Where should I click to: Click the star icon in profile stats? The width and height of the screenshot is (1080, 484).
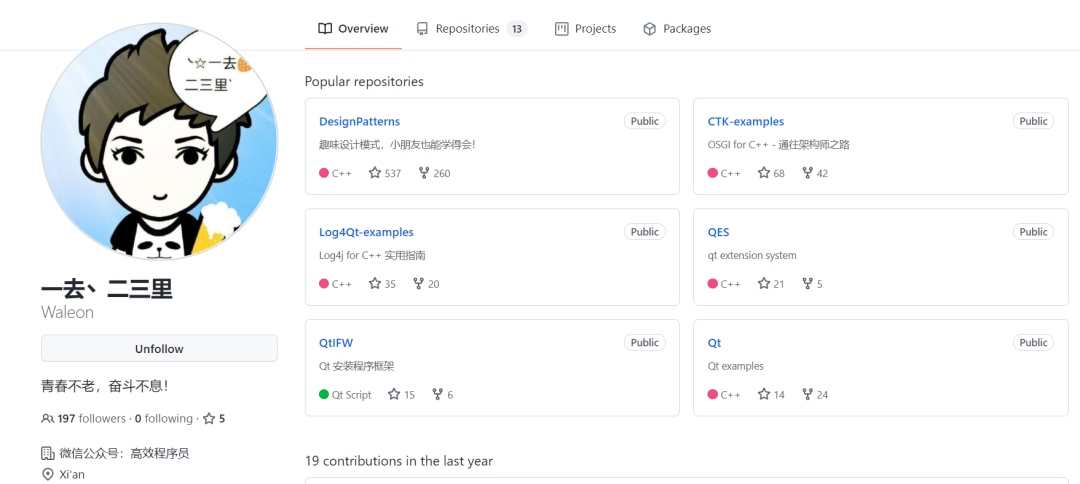point(209,419)
